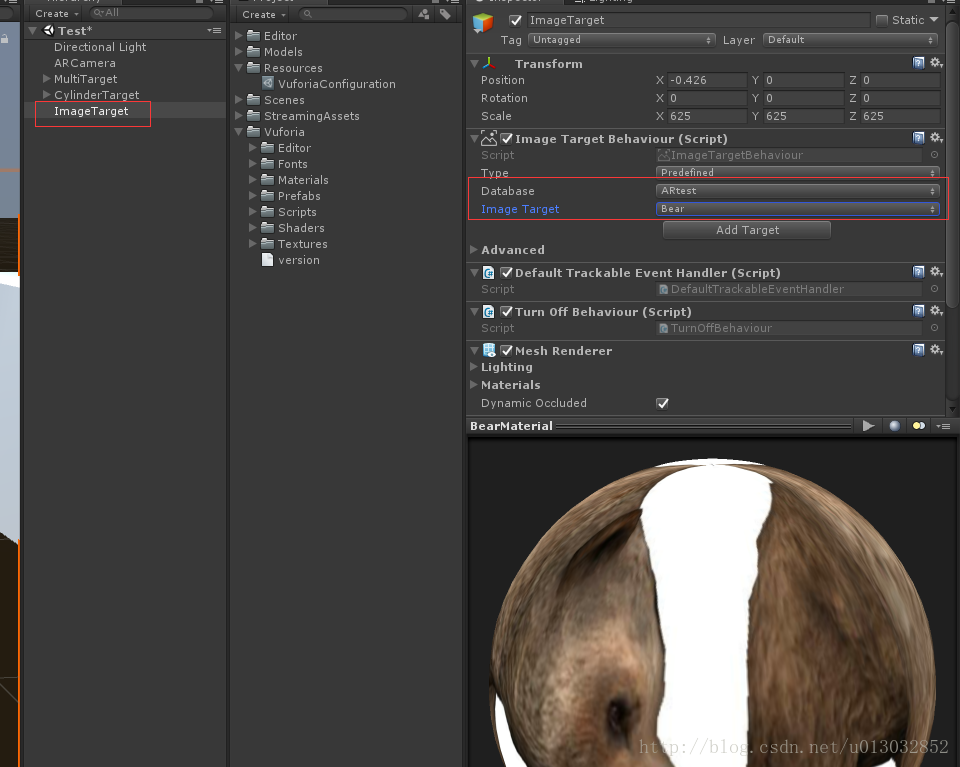Open the Database dropdown showing ARtest

pos(795,190)
